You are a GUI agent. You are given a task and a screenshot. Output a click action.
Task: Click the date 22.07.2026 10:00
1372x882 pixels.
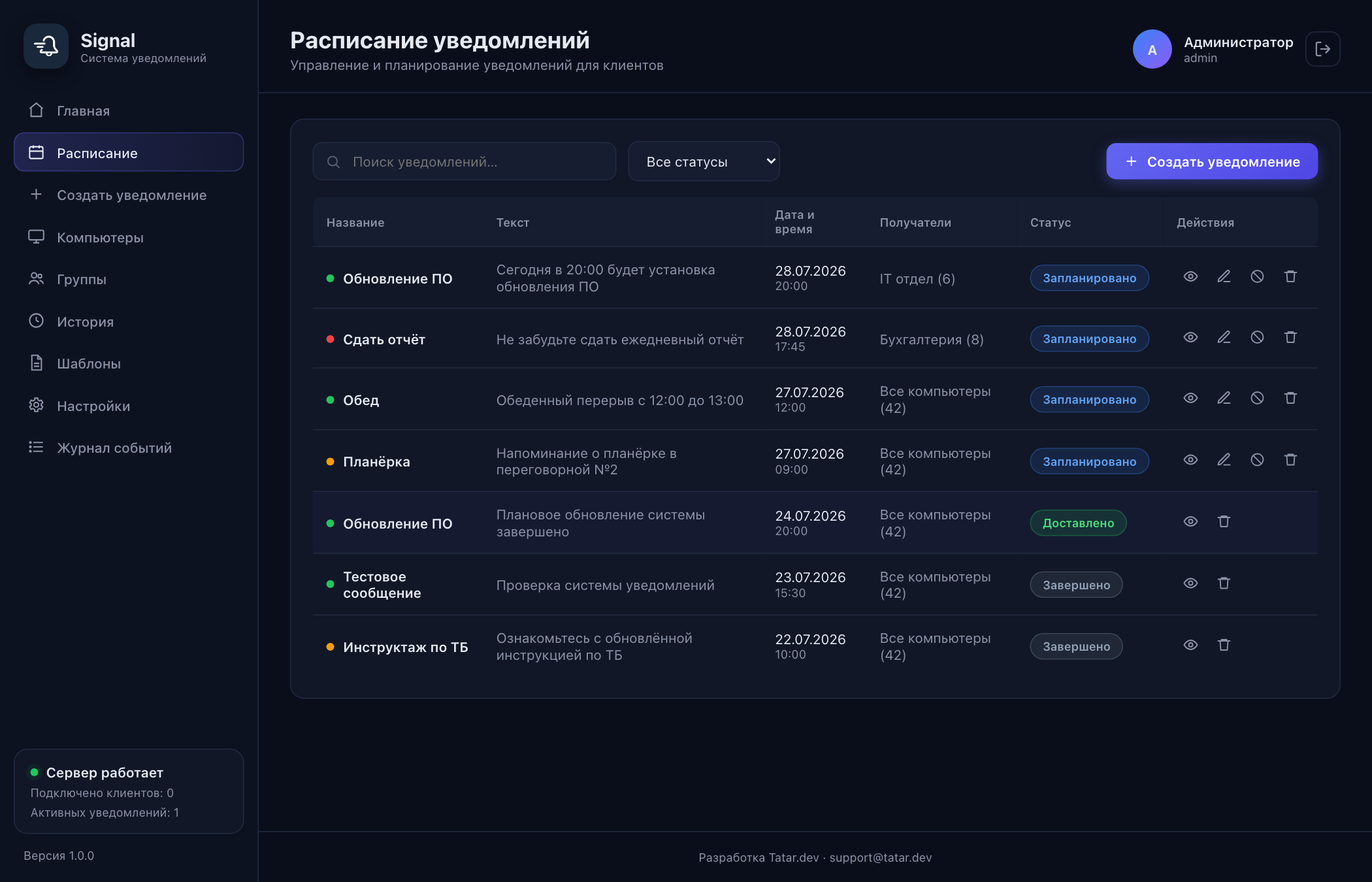pos(810,646)
